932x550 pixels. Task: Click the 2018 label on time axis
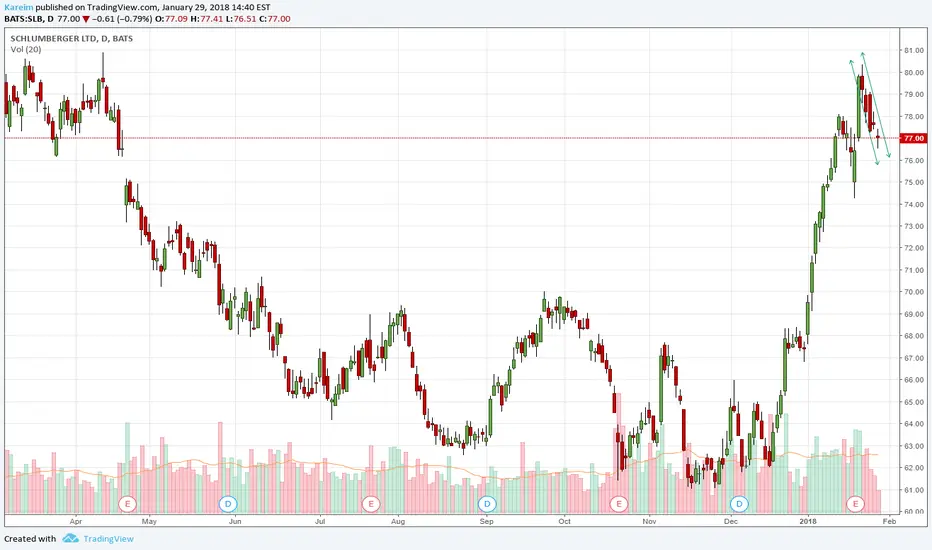pos(808,521)
